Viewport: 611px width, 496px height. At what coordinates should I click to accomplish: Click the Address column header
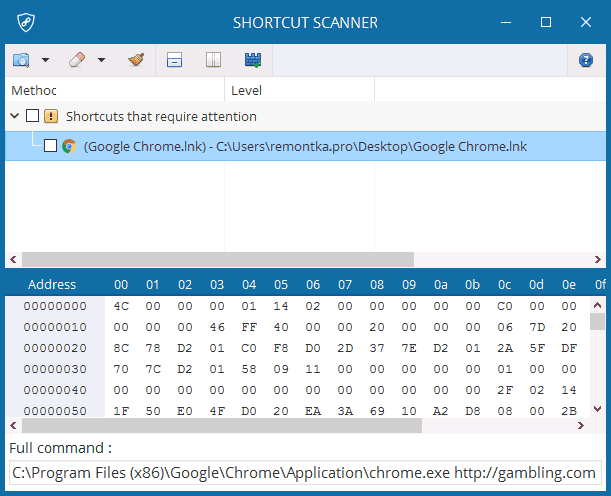52,284
